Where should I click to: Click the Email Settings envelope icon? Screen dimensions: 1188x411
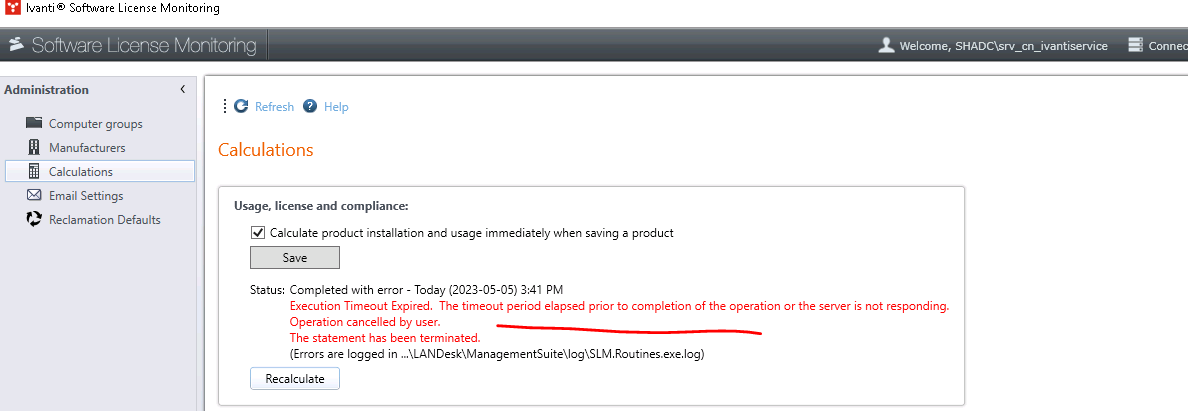pyautogui.click(x=33, y=195)
